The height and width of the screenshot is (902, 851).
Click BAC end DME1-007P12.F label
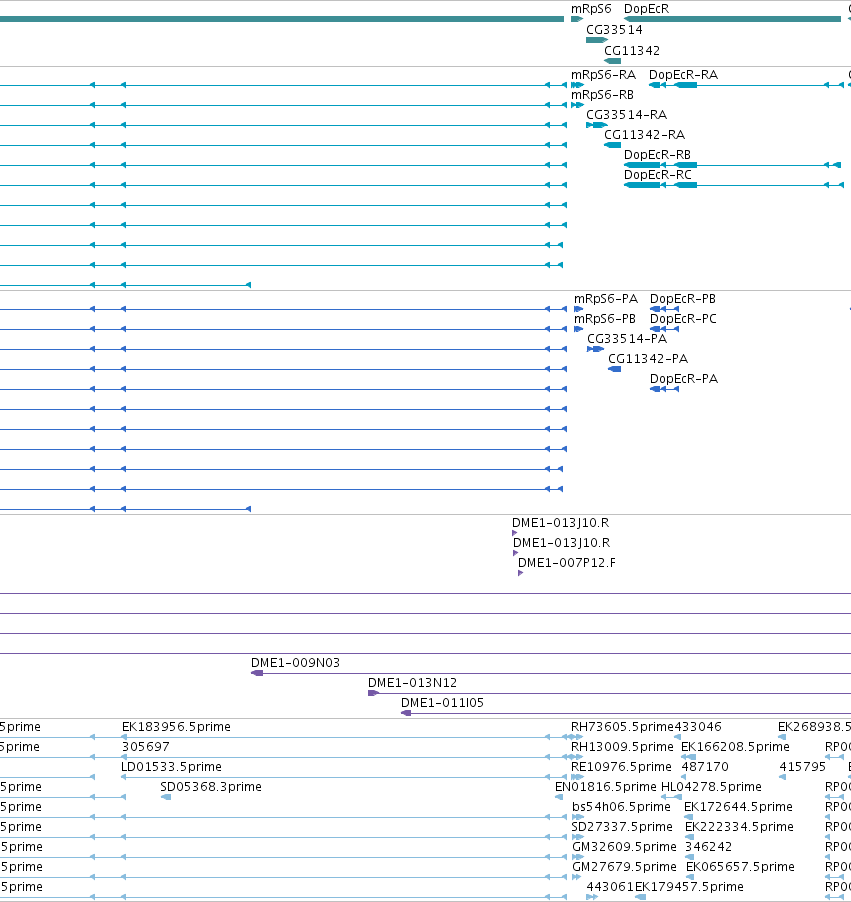(x=567, y=563)
